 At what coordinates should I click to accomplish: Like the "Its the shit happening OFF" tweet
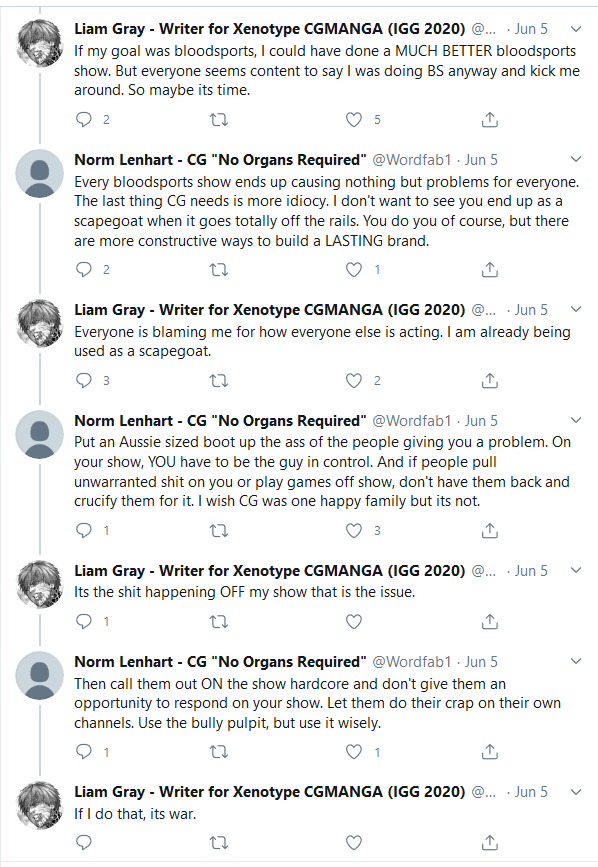(354, 621)
